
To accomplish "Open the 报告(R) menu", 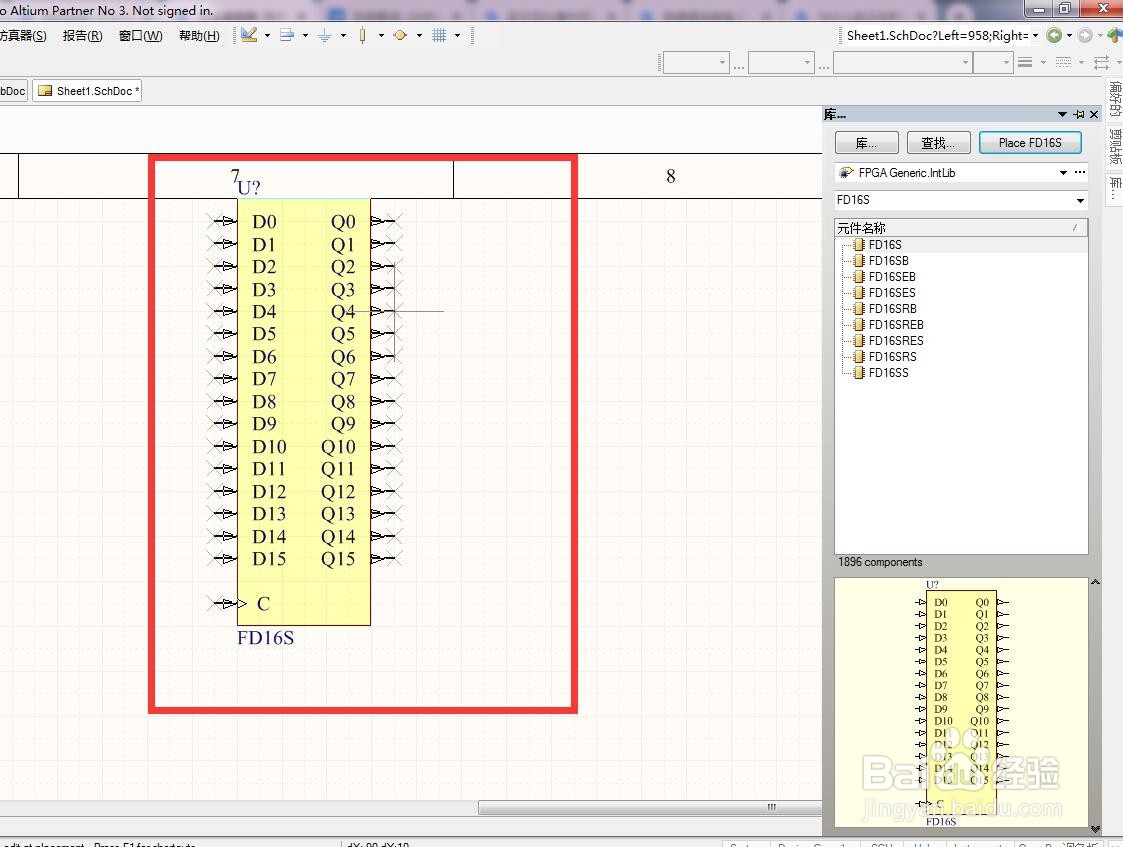I will (x=82, y=36).
